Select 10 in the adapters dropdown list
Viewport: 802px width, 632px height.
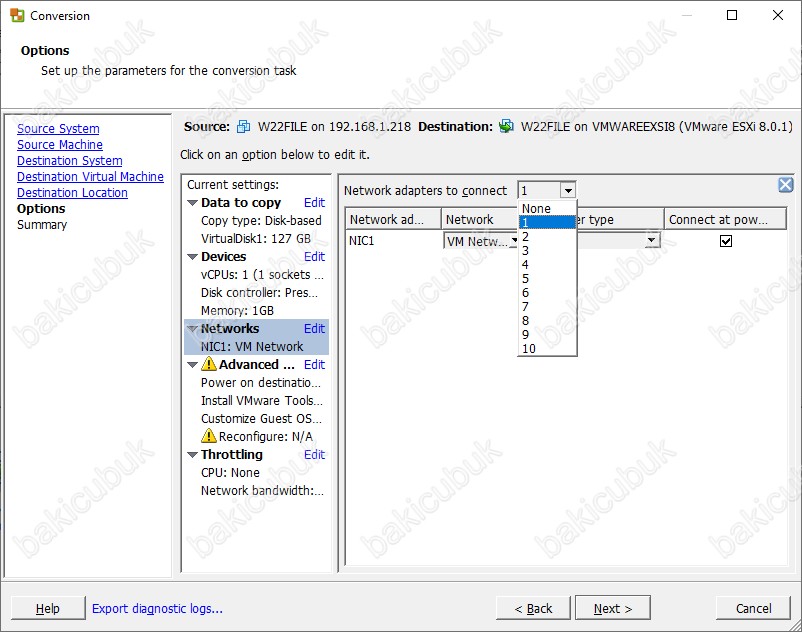547,348
